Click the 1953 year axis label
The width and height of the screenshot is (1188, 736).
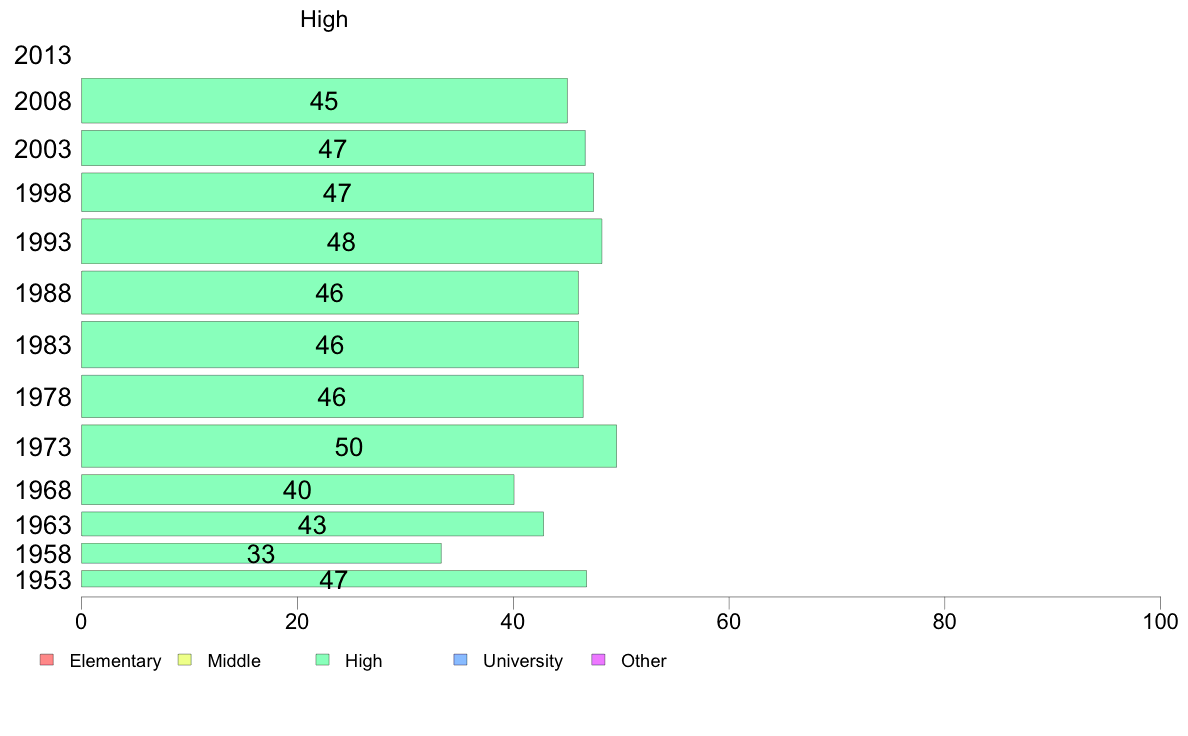tap(43, 581)
